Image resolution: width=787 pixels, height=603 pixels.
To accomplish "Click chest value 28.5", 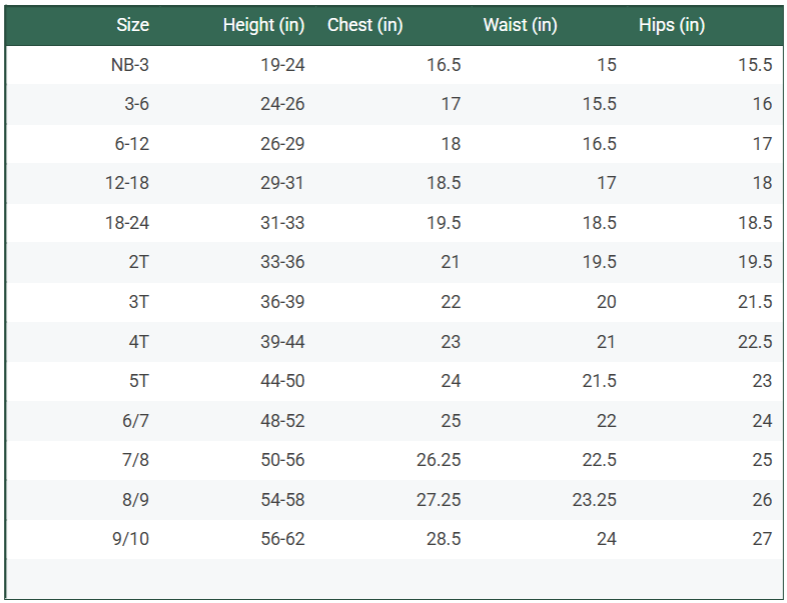I will point(443,539).
